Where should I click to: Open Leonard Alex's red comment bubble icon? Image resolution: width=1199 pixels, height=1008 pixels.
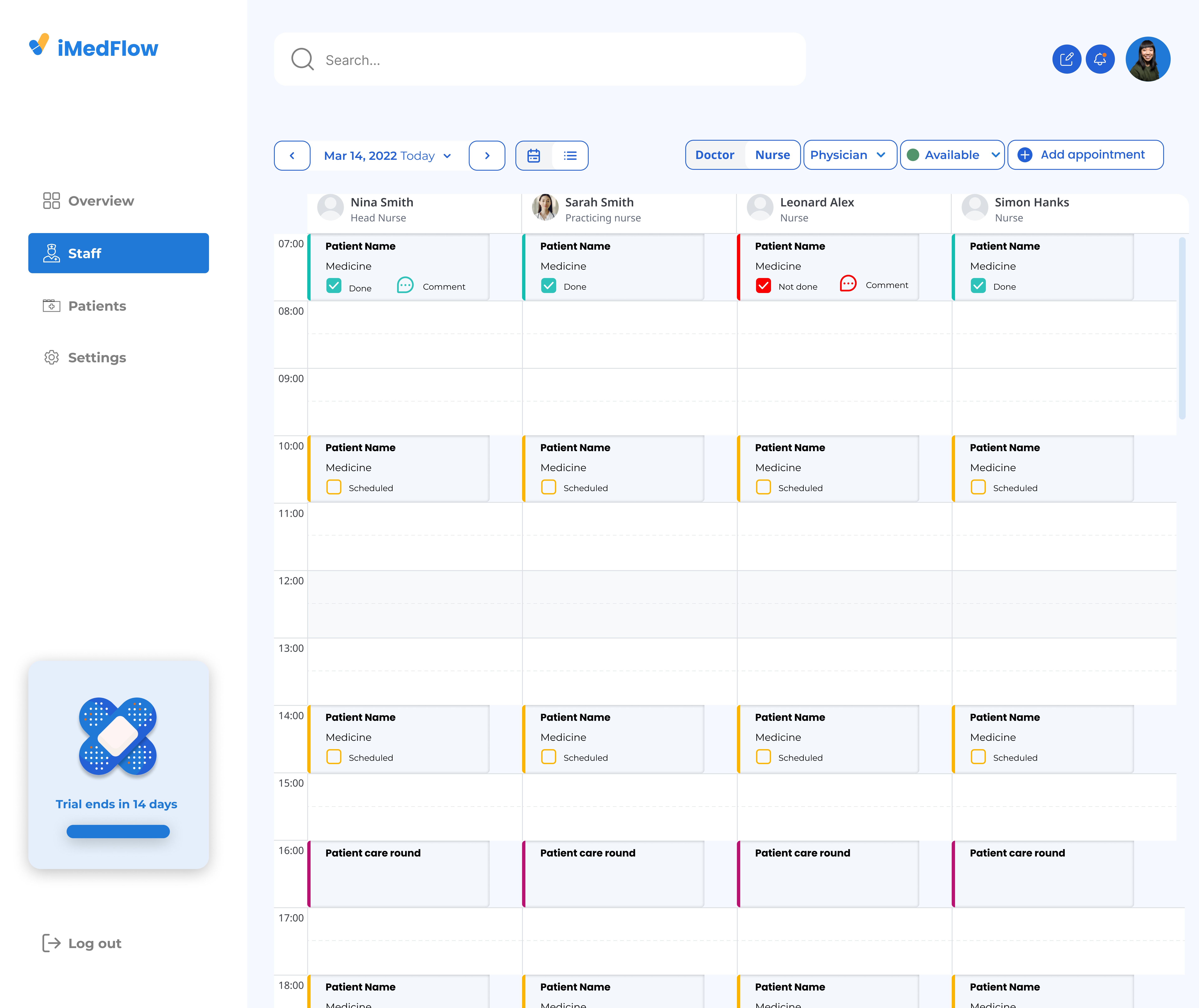tap(848, 283)
